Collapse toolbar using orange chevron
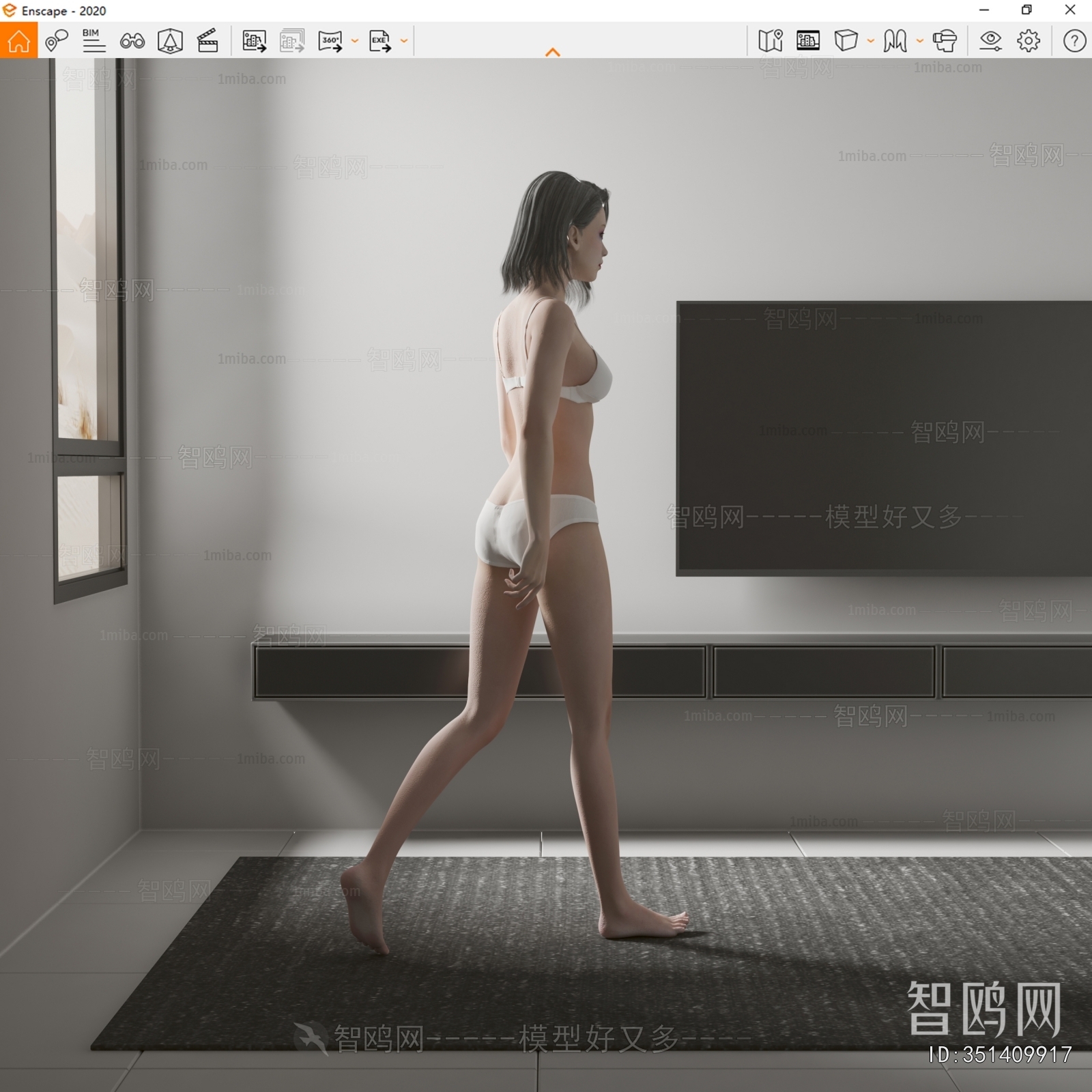 pos(553,52)
